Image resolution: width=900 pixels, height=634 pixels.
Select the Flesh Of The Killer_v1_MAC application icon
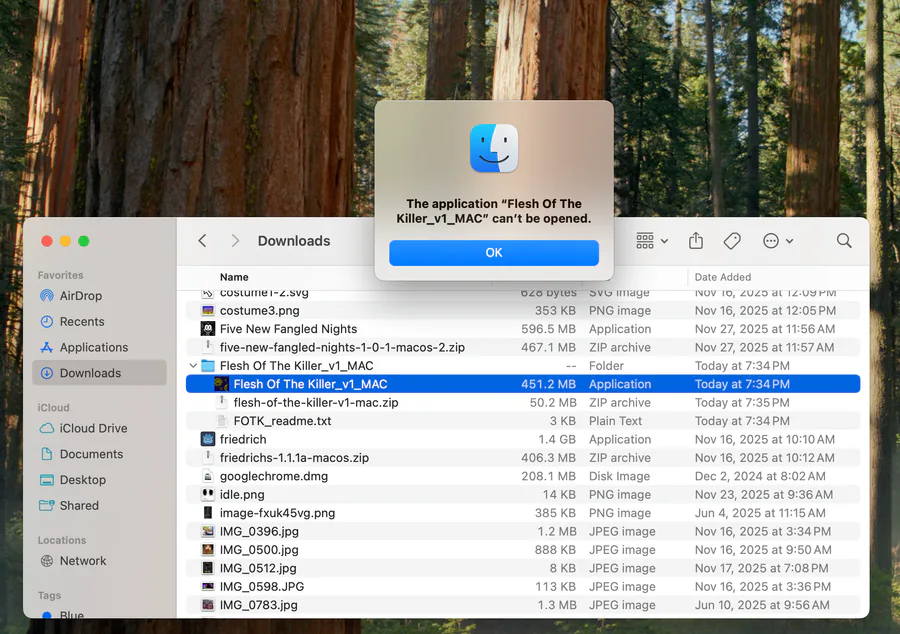click(222, 384)
